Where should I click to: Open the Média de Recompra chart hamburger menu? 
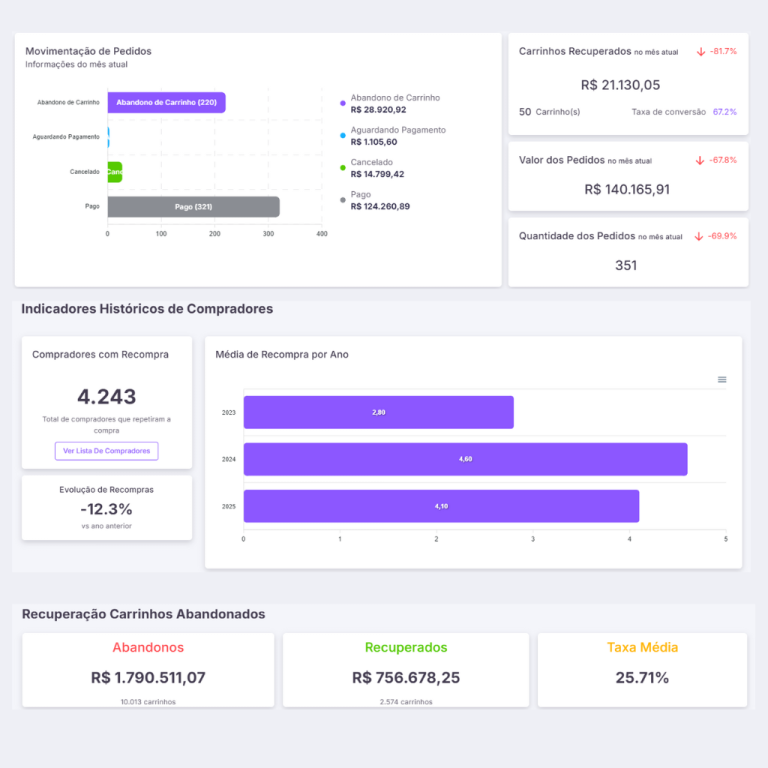click(722, 380)
